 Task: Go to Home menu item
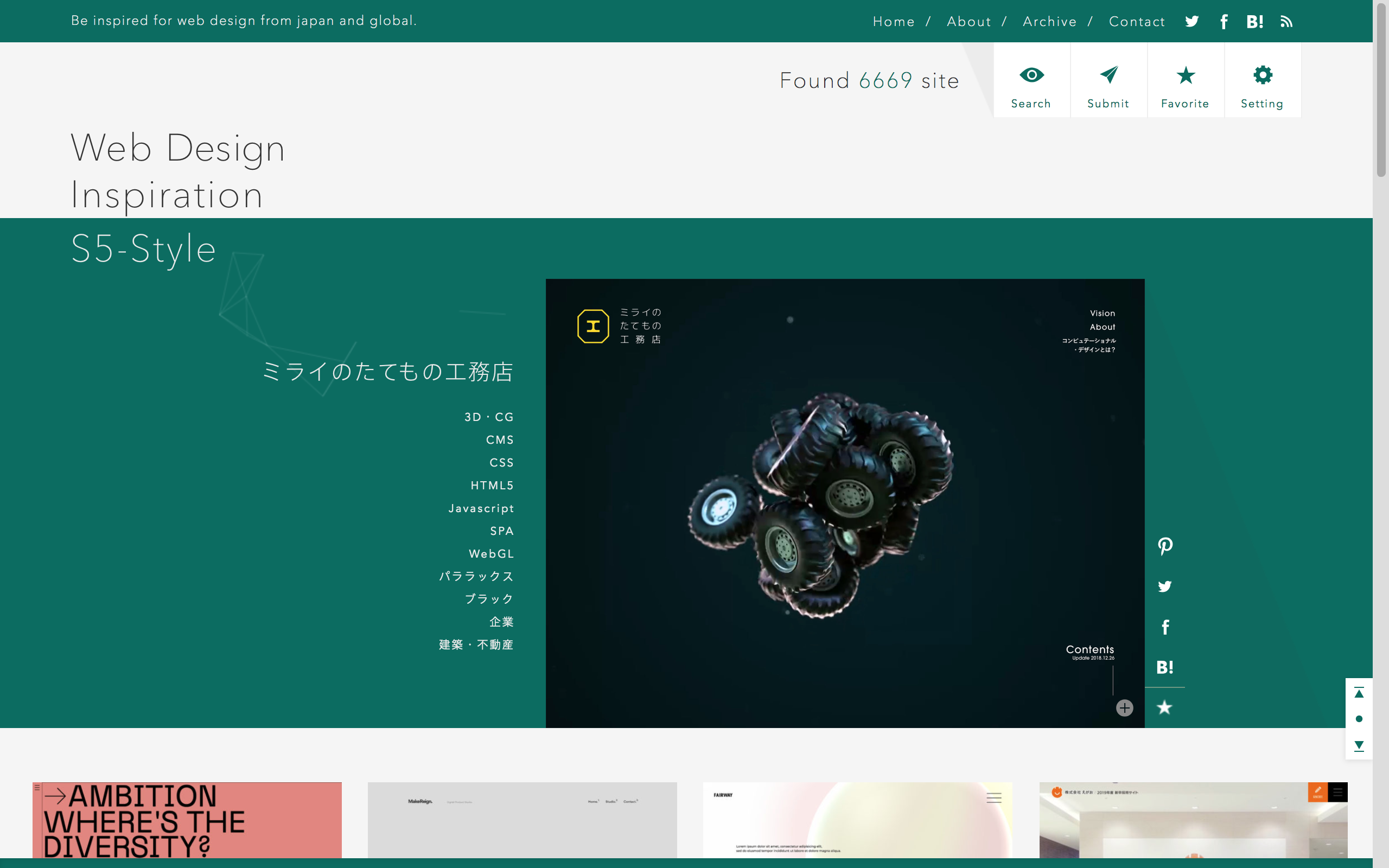(894, 22)
